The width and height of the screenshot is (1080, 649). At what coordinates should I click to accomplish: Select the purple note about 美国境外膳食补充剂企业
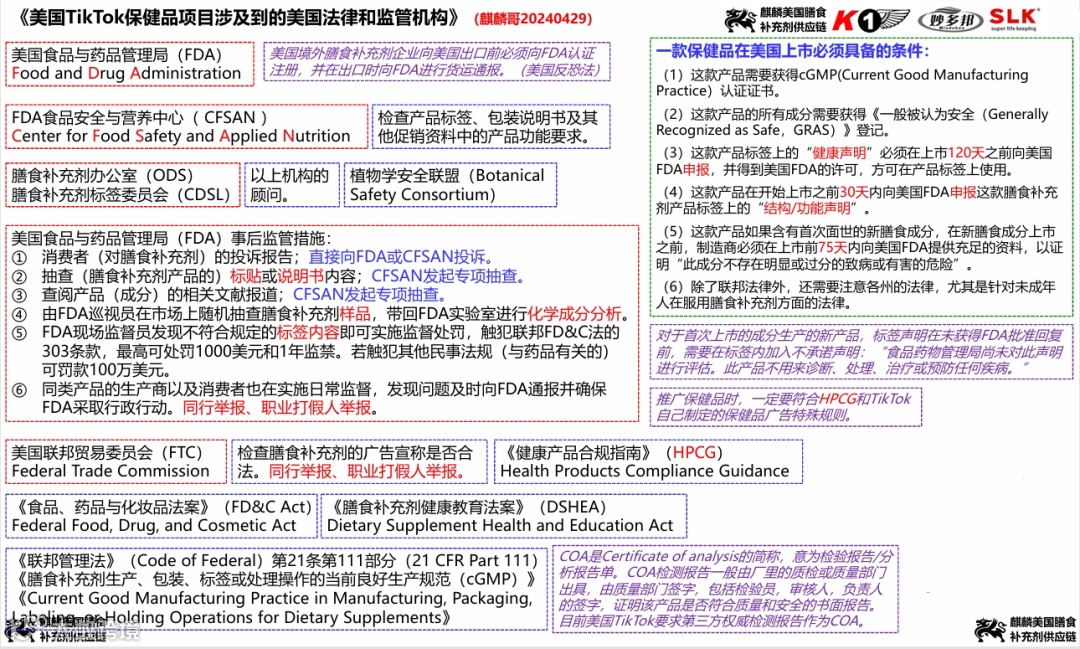pos(437,62)
